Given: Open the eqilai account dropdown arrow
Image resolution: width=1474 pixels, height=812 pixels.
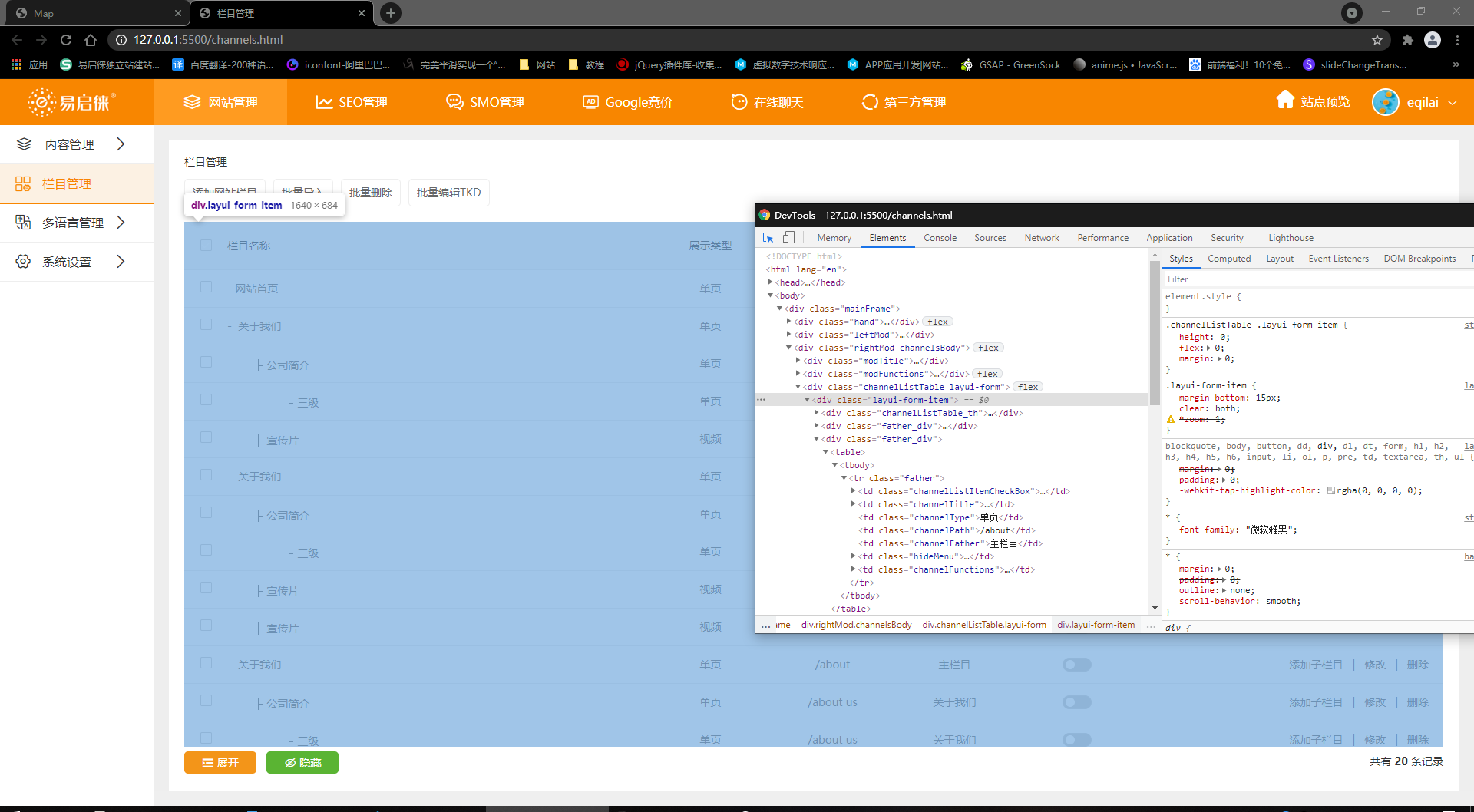Looking at the screenshot, I should tap(1453, 102).
